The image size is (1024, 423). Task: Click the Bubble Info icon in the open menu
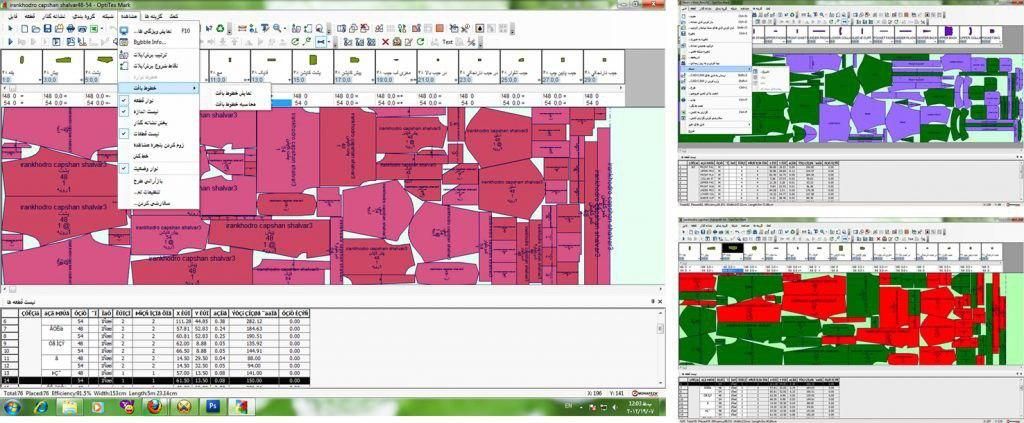[x=124, y=42]
